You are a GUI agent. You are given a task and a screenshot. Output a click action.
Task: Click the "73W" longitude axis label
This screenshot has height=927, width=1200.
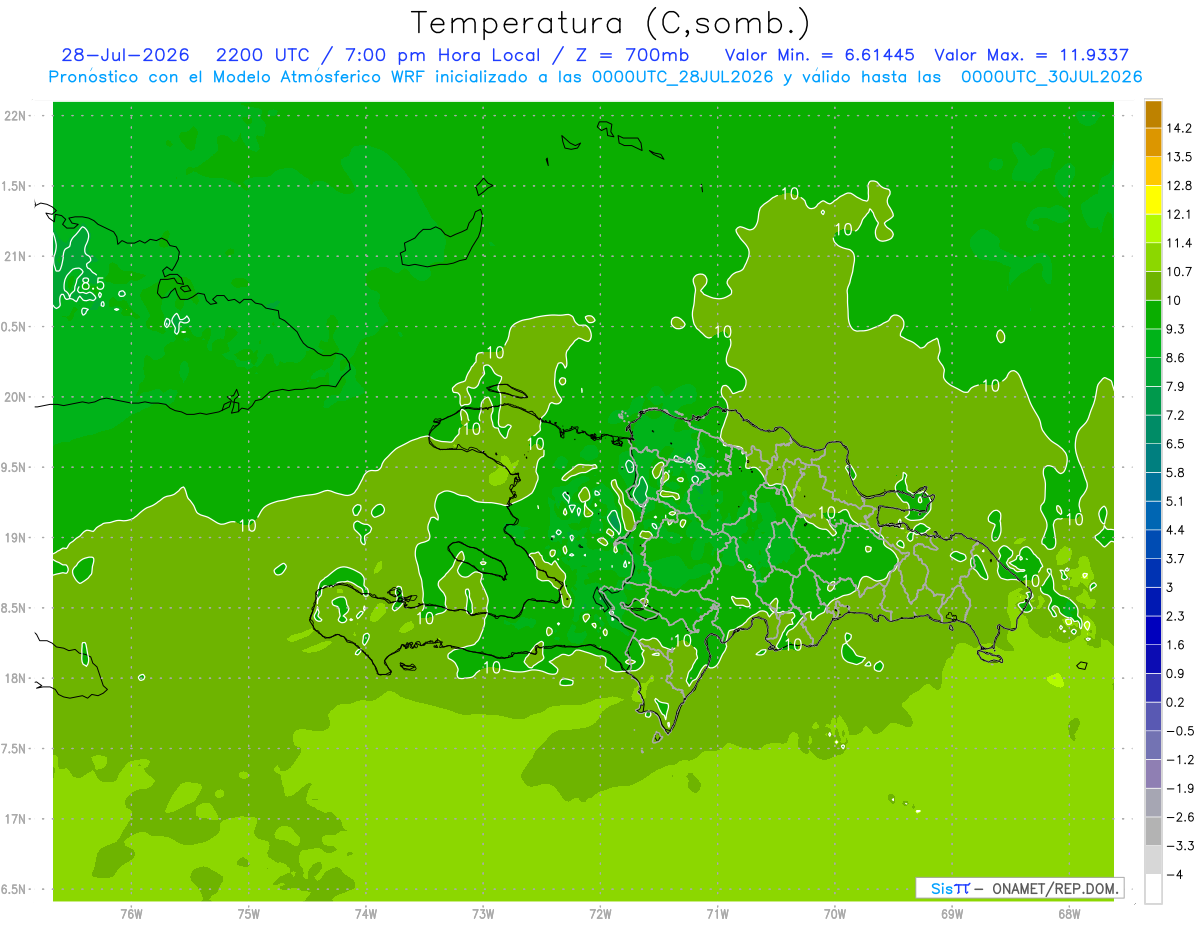[483, 914]
